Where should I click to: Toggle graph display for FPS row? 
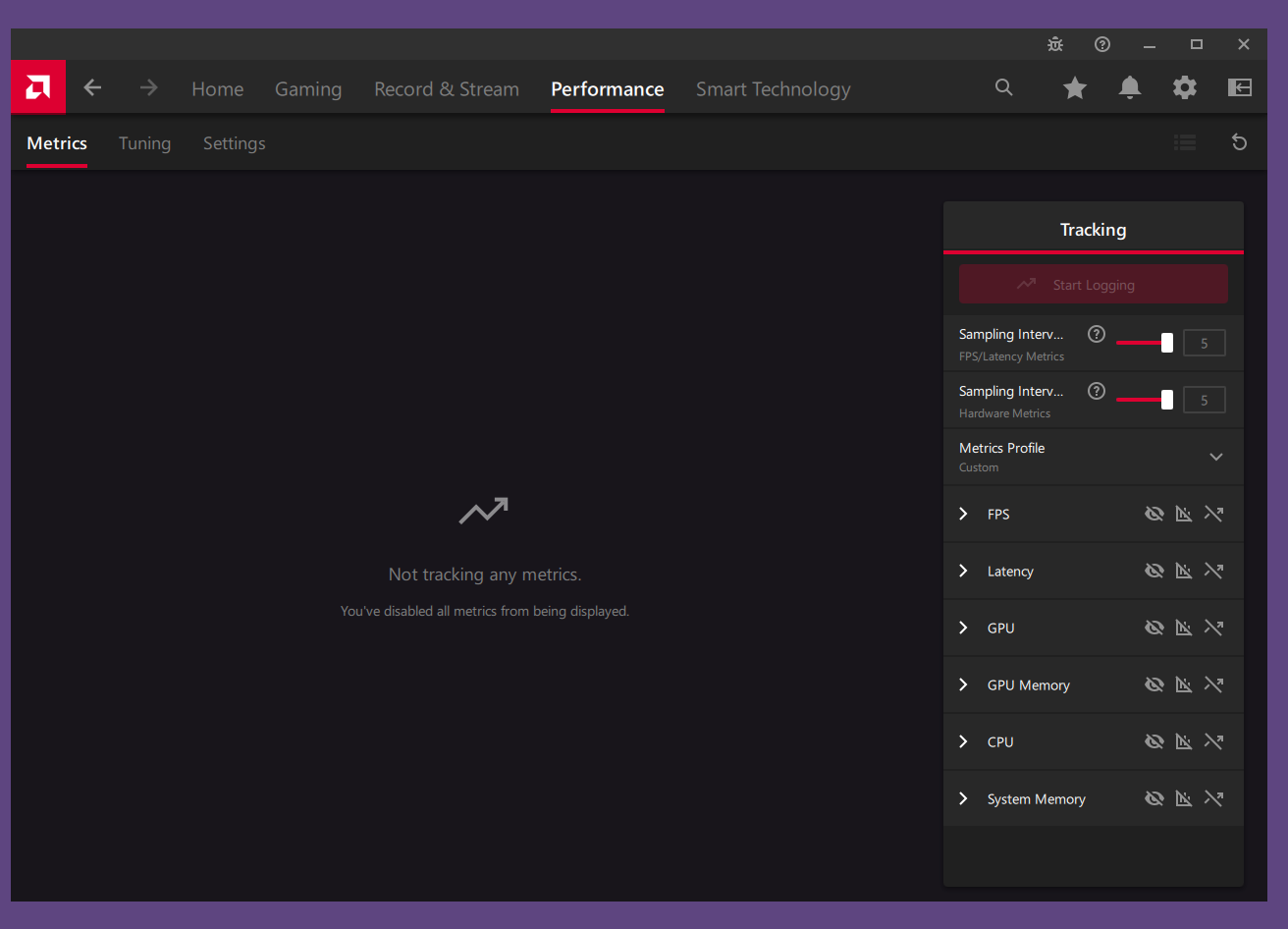point(1184,514)
